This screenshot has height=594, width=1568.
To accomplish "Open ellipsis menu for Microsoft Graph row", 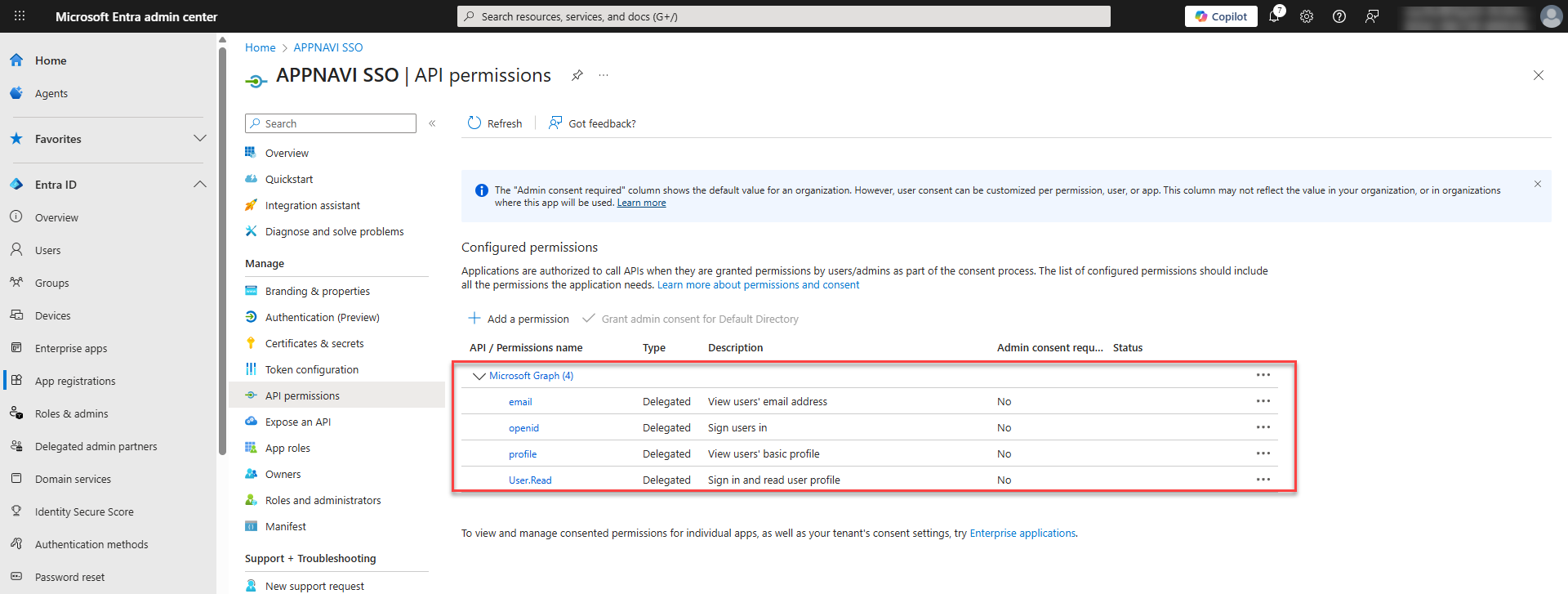I will pyautogui.click(x=1263, y=375).
